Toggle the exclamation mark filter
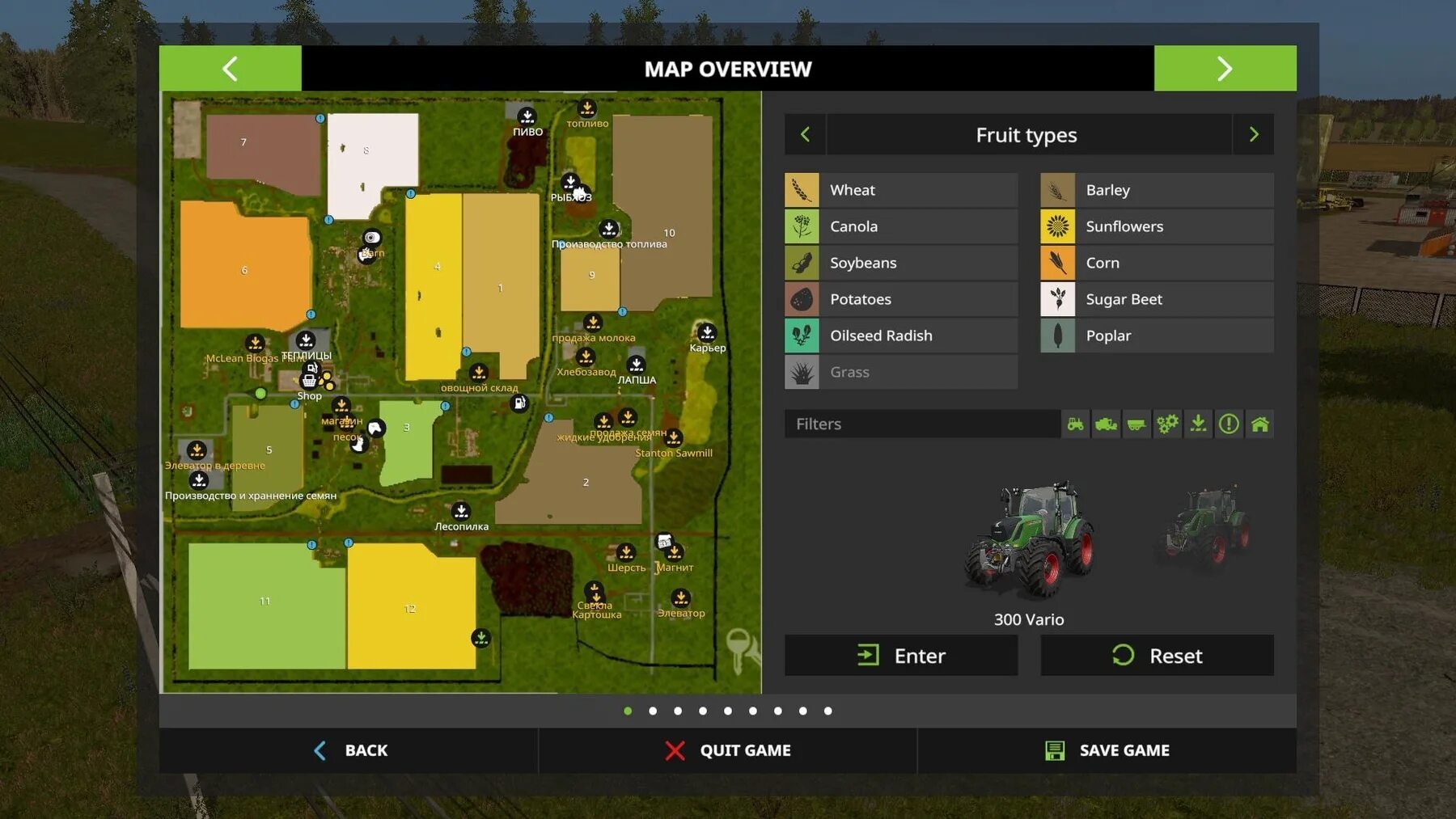The width and height of the screenshot is (1456, 819). click(1229, 424)
